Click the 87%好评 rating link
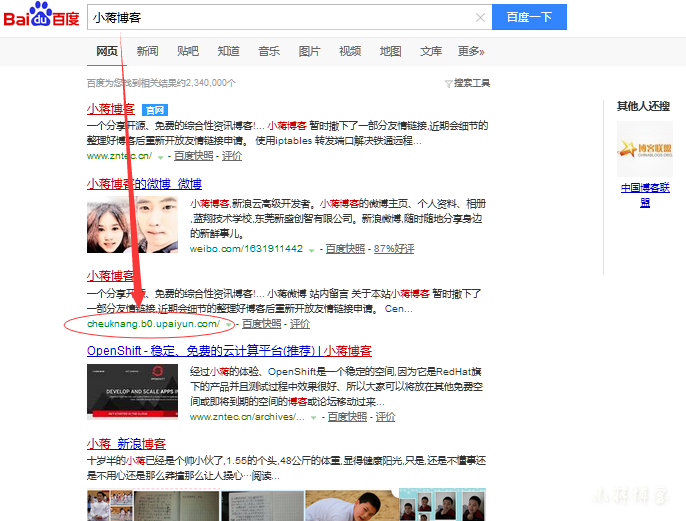686x521 pixels. click(394, 249)
